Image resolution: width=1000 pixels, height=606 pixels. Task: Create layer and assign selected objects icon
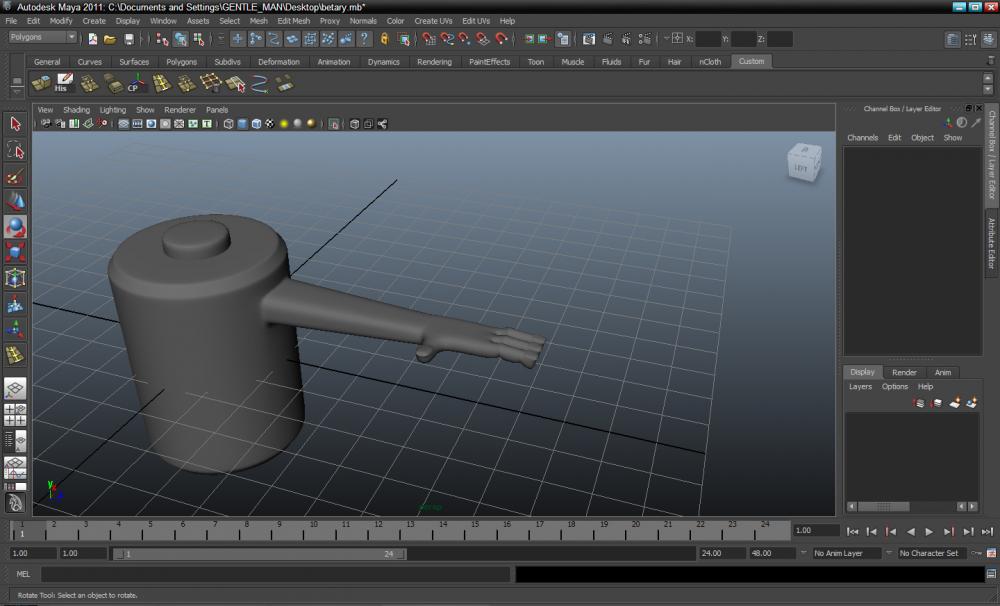pos(972,403)
